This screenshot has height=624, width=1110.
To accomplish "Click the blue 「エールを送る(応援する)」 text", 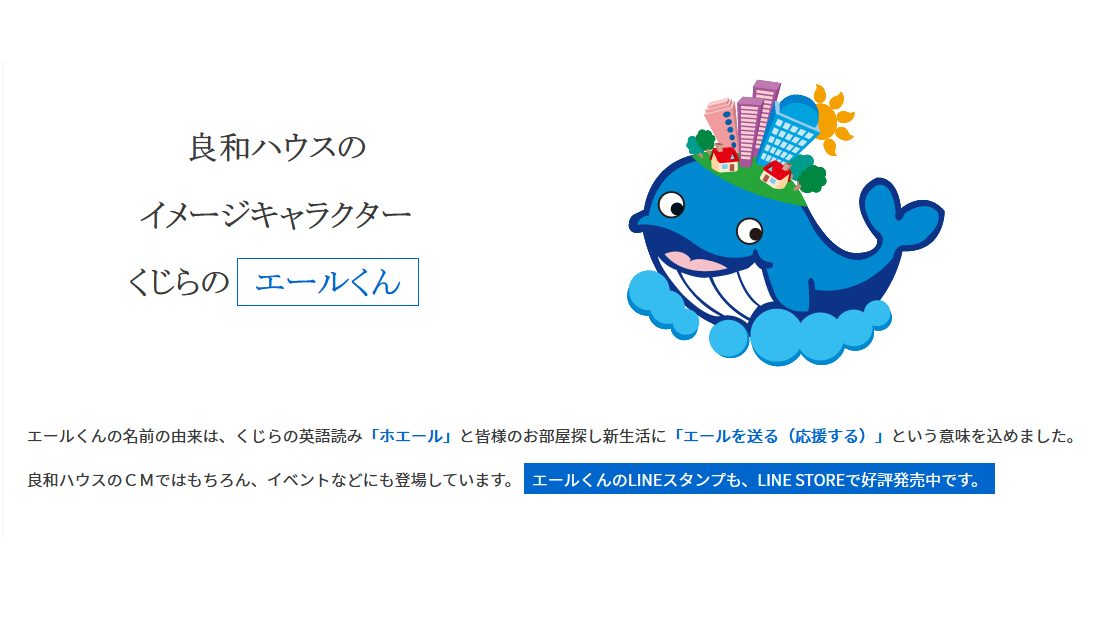I will pos(777,436).
